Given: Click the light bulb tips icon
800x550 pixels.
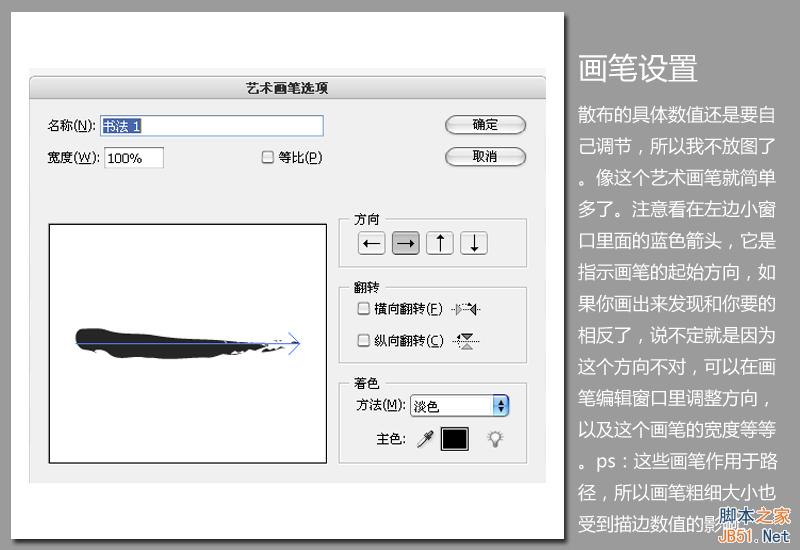Looking at the screenshot, I should pos(495,439).
